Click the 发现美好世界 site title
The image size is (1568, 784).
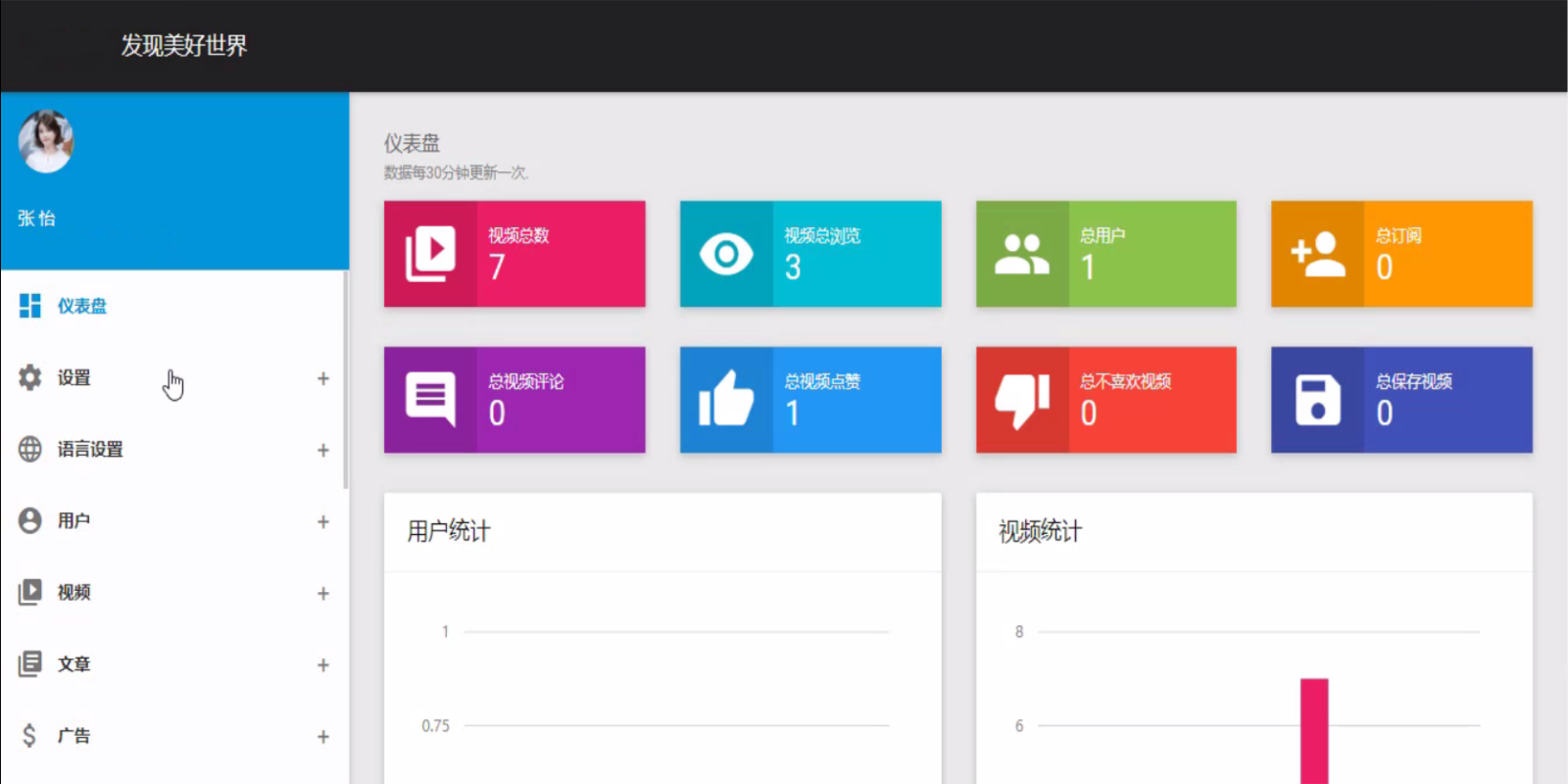point(184,45)
